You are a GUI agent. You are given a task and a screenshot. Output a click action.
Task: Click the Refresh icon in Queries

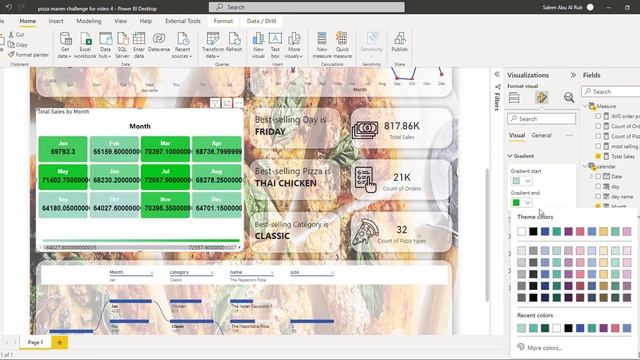234,39
